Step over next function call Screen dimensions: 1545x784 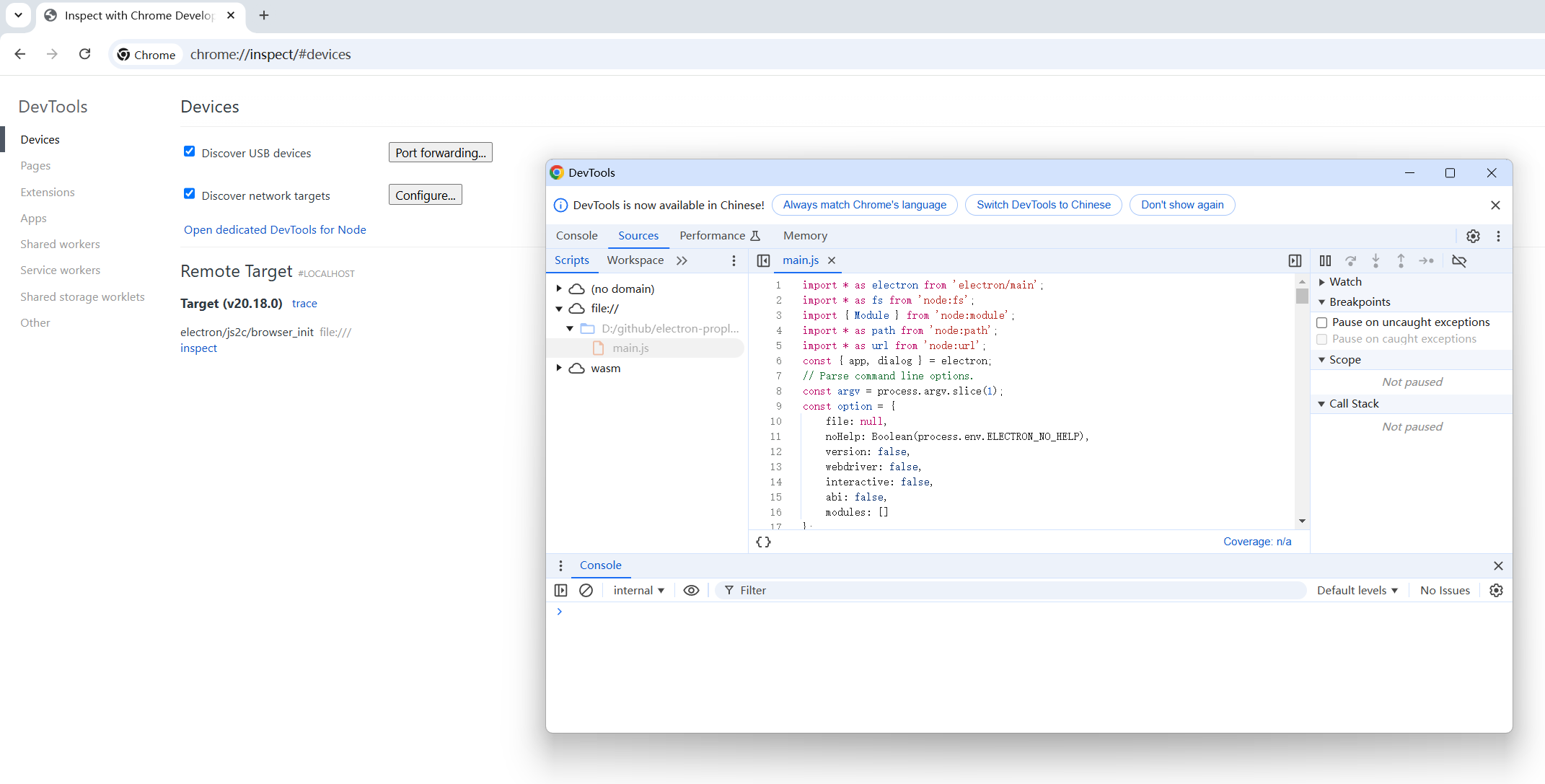(1350, 260)
